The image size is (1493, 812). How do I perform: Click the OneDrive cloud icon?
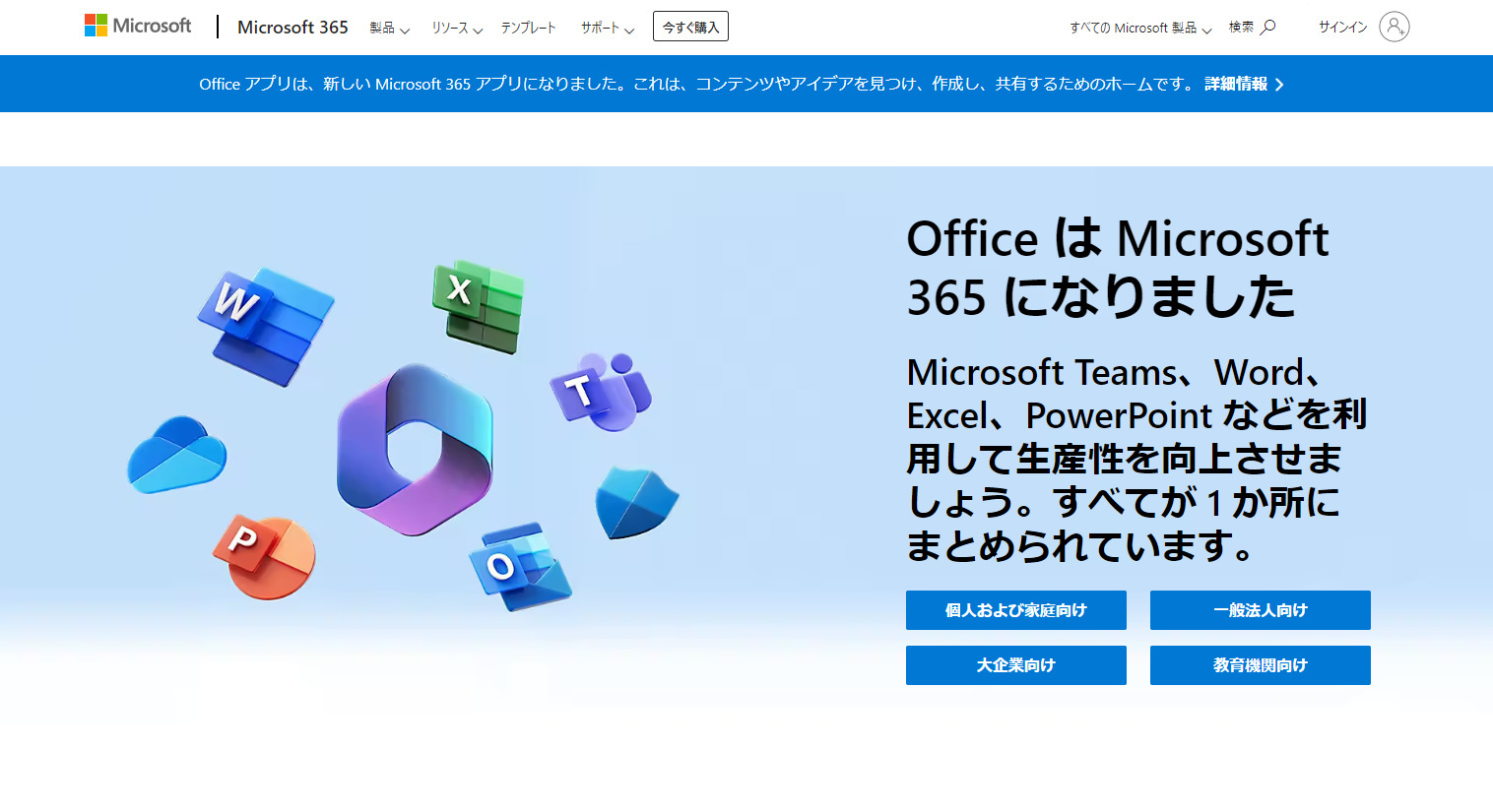pyautogui.click(x=177, y=454)
